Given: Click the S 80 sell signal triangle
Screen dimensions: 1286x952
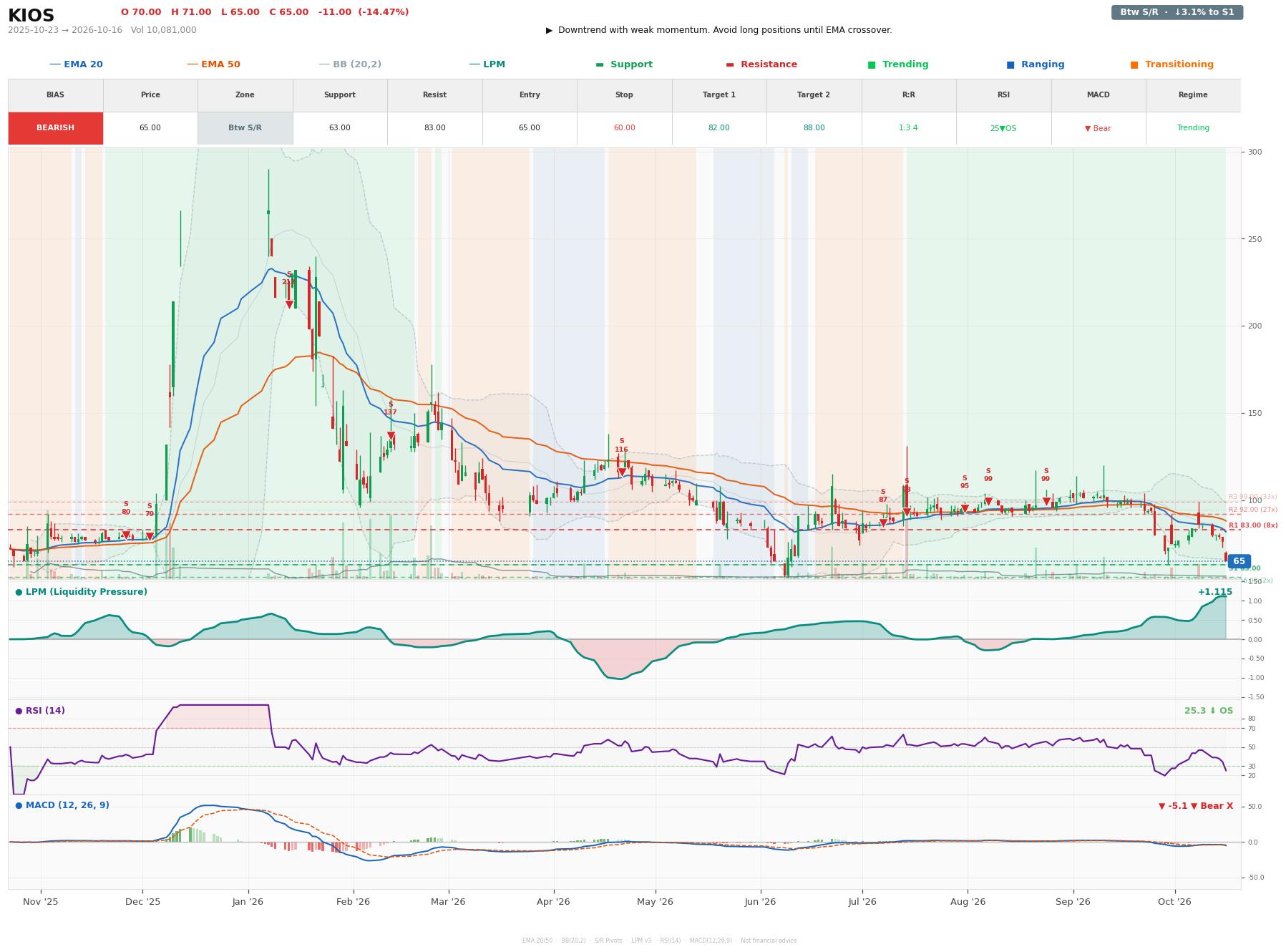Looking at the screenshot, I should click(x=126, y=535).
